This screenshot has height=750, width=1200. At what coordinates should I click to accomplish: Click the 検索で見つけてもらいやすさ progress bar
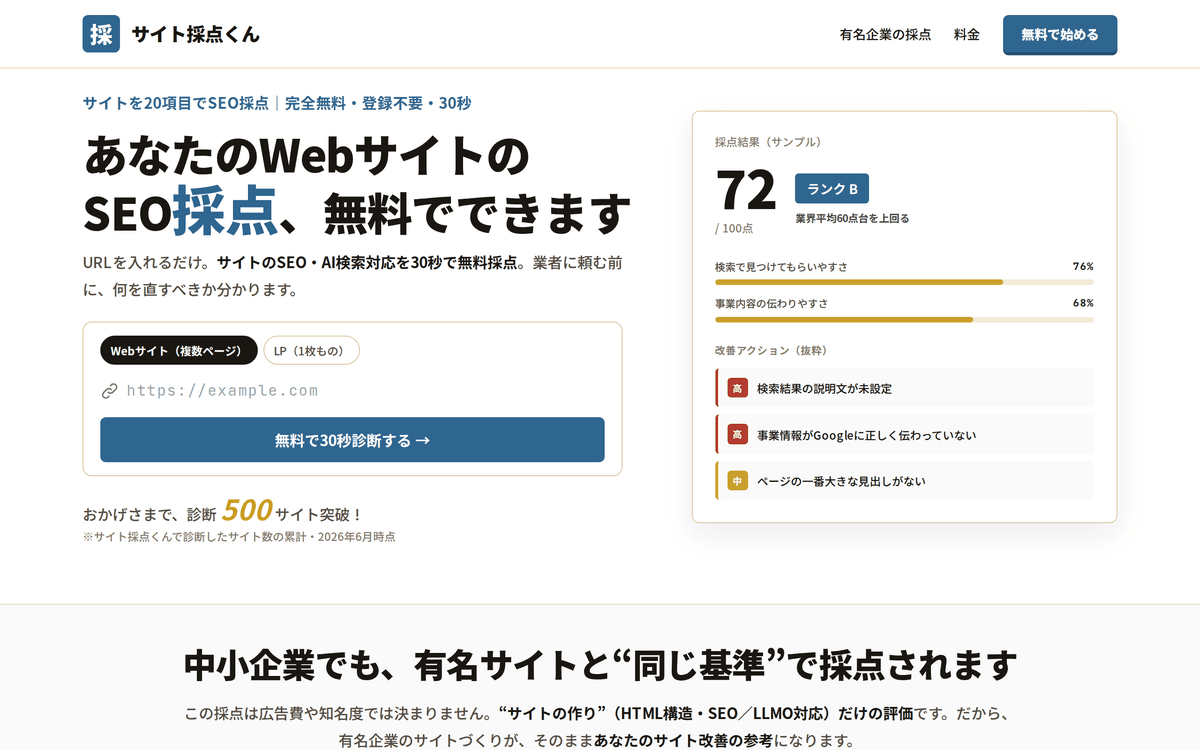pyautogui.click(x=904, y=282)
